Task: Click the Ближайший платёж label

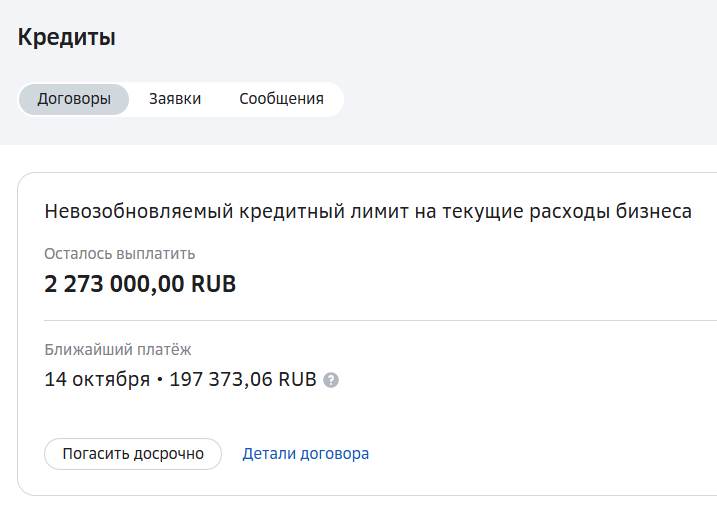Action: 118,350
